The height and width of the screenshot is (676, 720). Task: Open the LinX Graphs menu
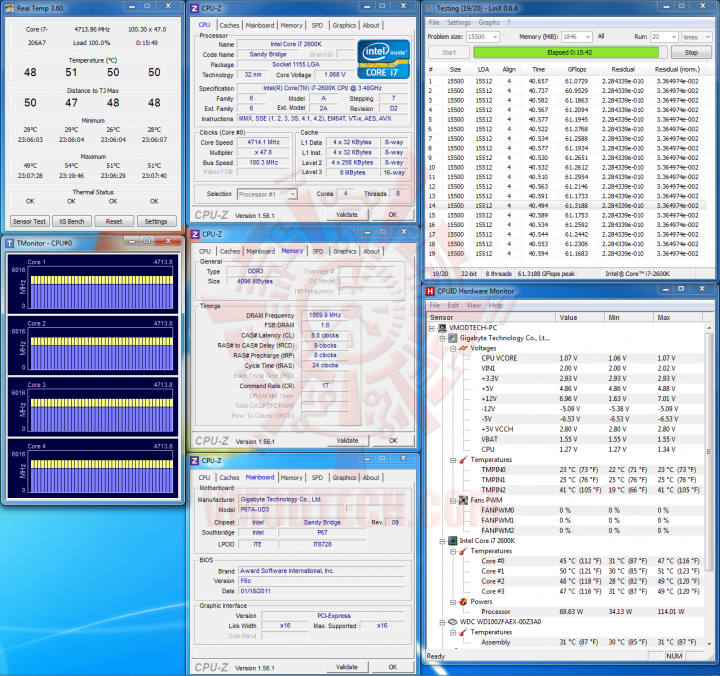tap(489, 23)
